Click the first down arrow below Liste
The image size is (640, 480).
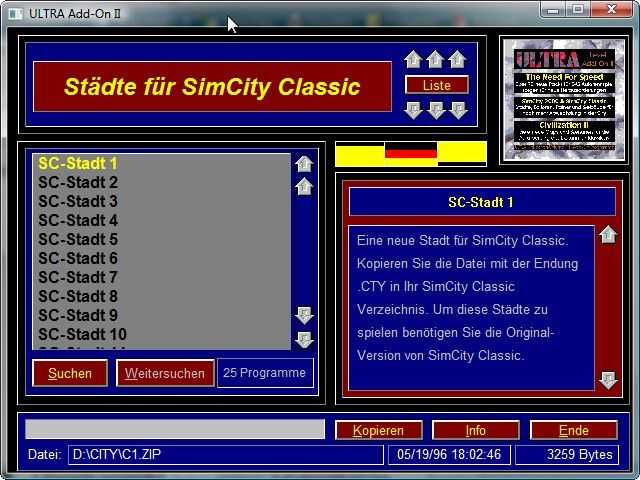click(x=413, y=110)
